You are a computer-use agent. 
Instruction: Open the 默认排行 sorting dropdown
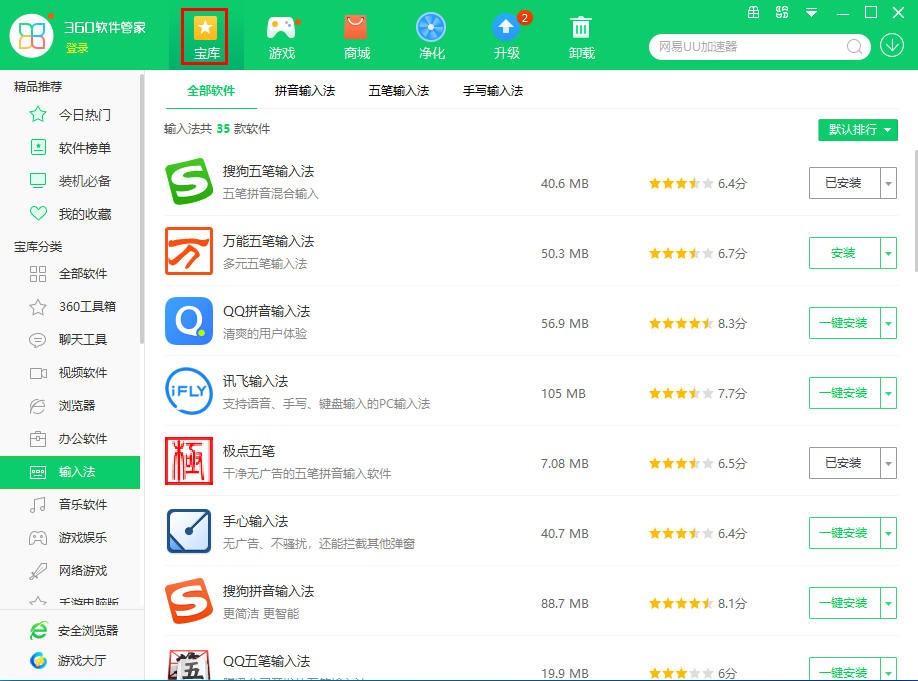(x=857, y=130)
